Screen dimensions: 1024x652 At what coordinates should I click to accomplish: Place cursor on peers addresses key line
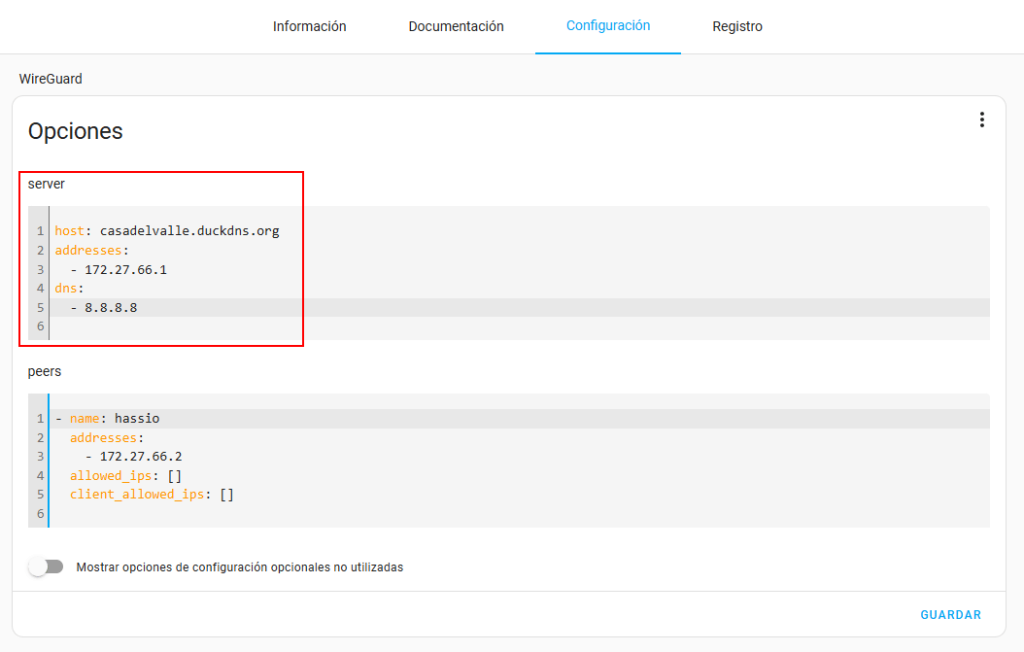[x=106, y=437]
